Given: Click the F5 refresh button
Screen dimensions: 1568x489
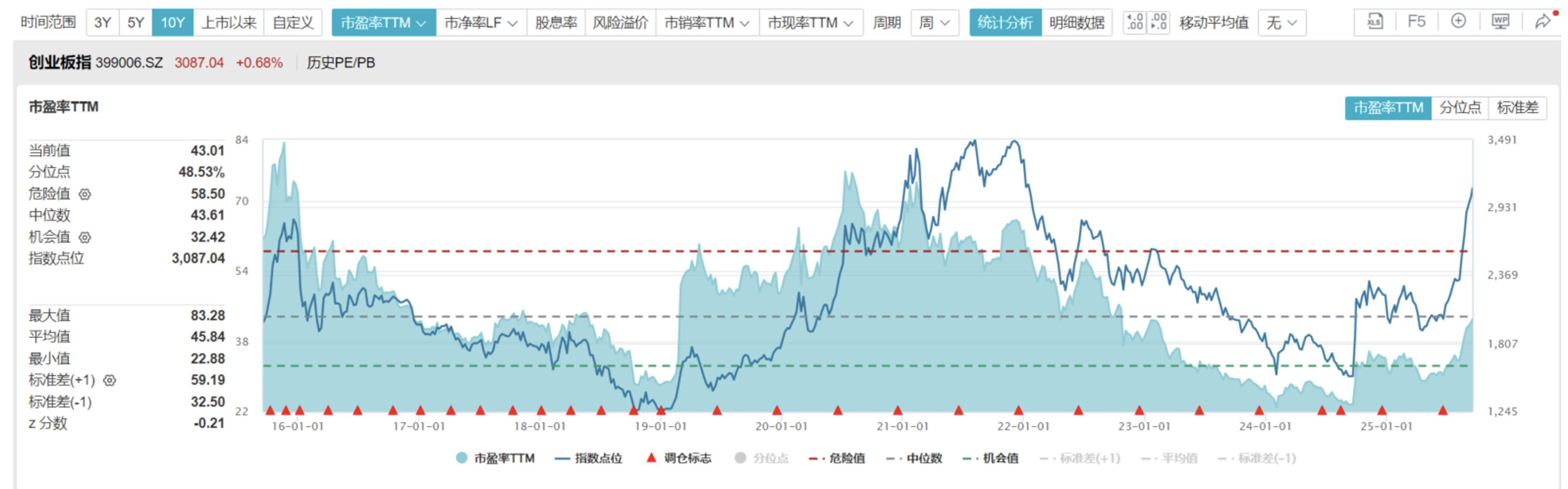Looking at the screenshot, I should coord(1416,23).
